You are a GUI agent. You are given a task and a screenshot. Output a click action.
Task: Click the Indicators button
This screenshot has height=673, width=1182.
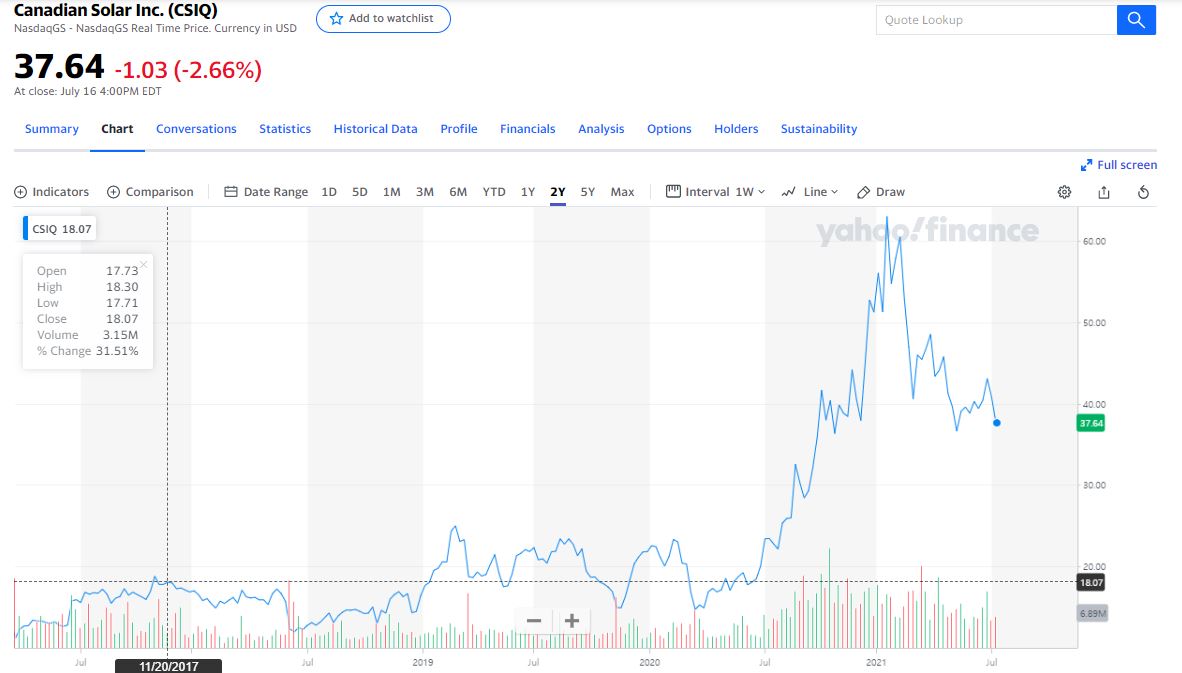click(51, 192)
